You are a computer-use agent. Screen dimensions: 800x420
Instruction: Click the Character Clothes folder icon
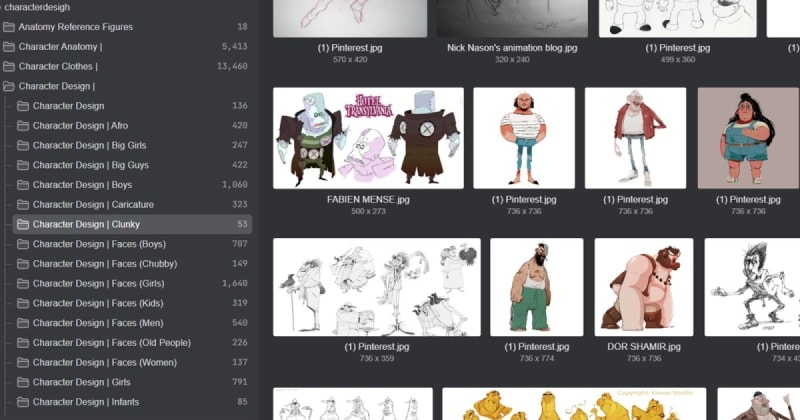(x=9, y=67)
